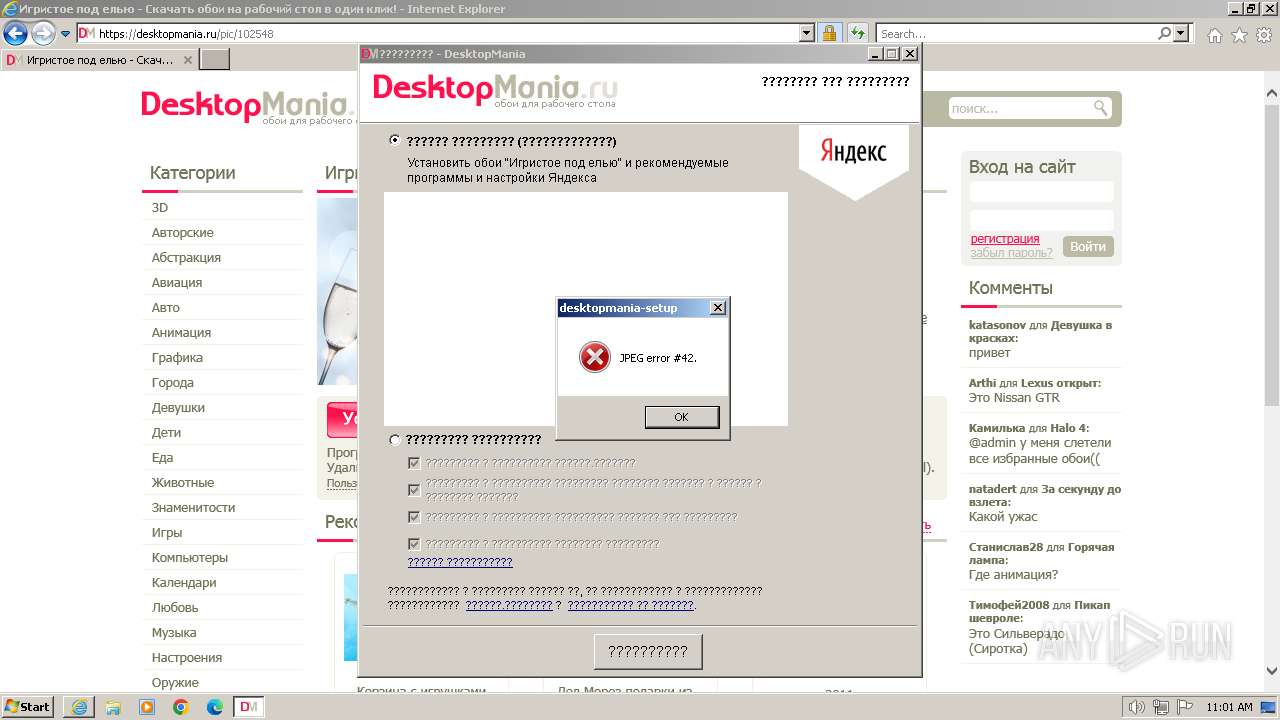The image size is (1280, 720).
Task: Click the DesktopMania.ru logo in installer
Action: tap(495, 89)
